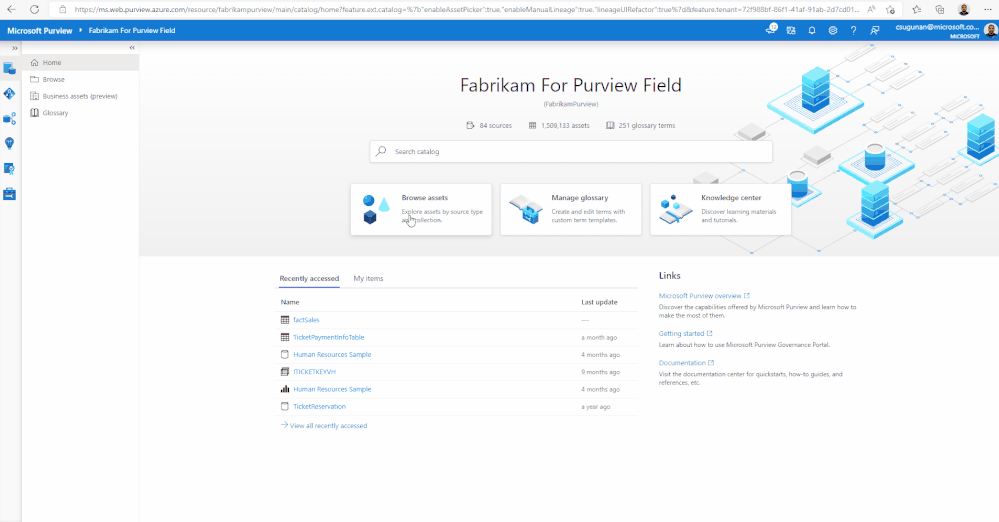Click the Search catalog input field

(571, 152)
